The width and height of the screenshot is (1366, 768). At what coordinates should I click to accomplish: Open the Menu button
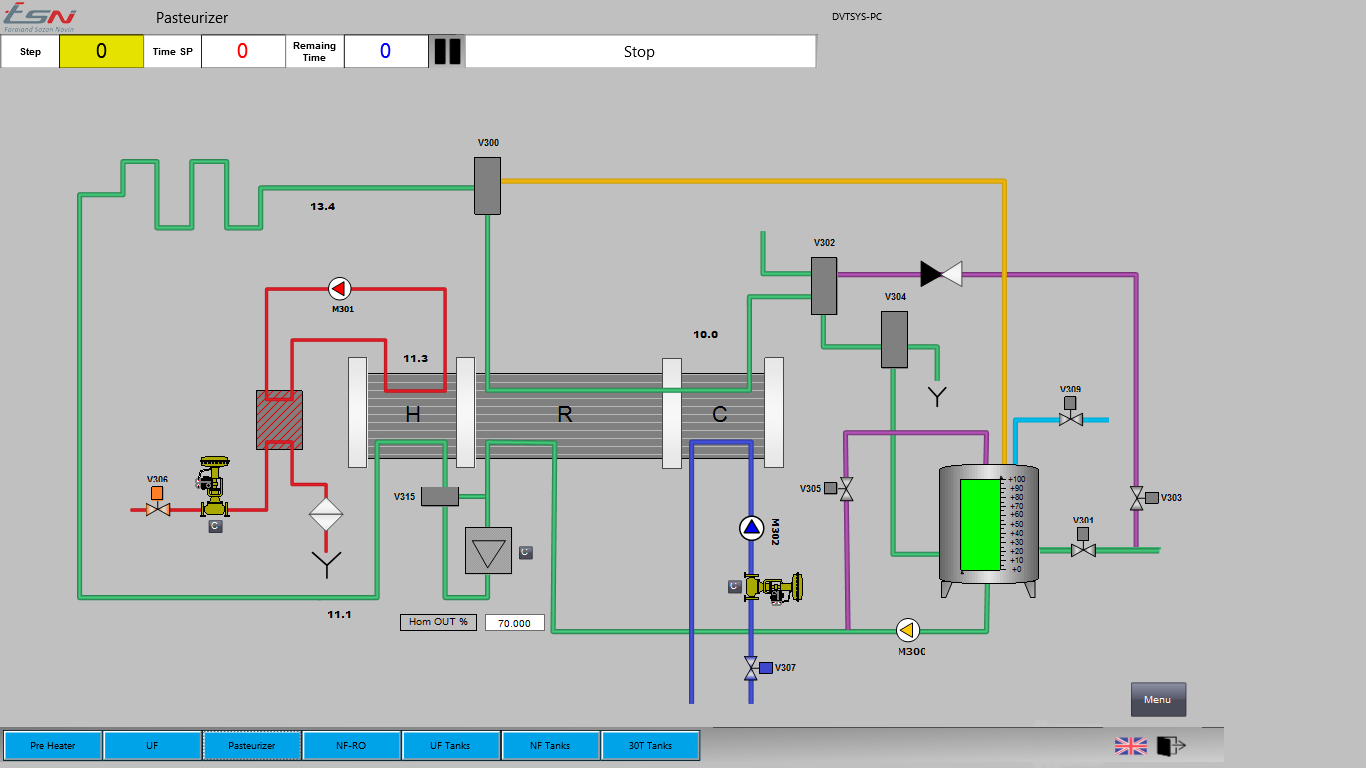click(1158, 700)
